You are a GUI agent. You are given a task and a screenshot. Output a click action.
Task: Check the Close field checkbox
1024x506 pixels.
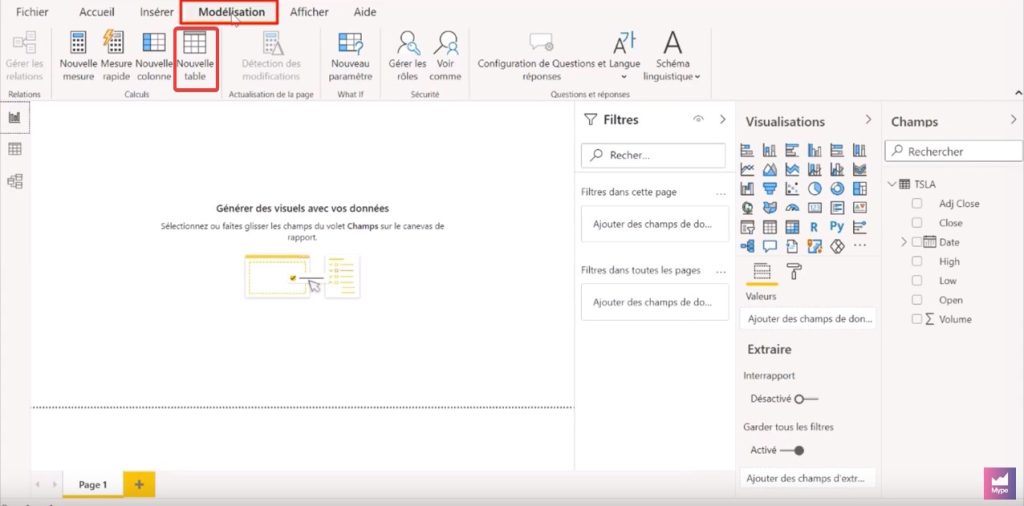pos(917,223)
